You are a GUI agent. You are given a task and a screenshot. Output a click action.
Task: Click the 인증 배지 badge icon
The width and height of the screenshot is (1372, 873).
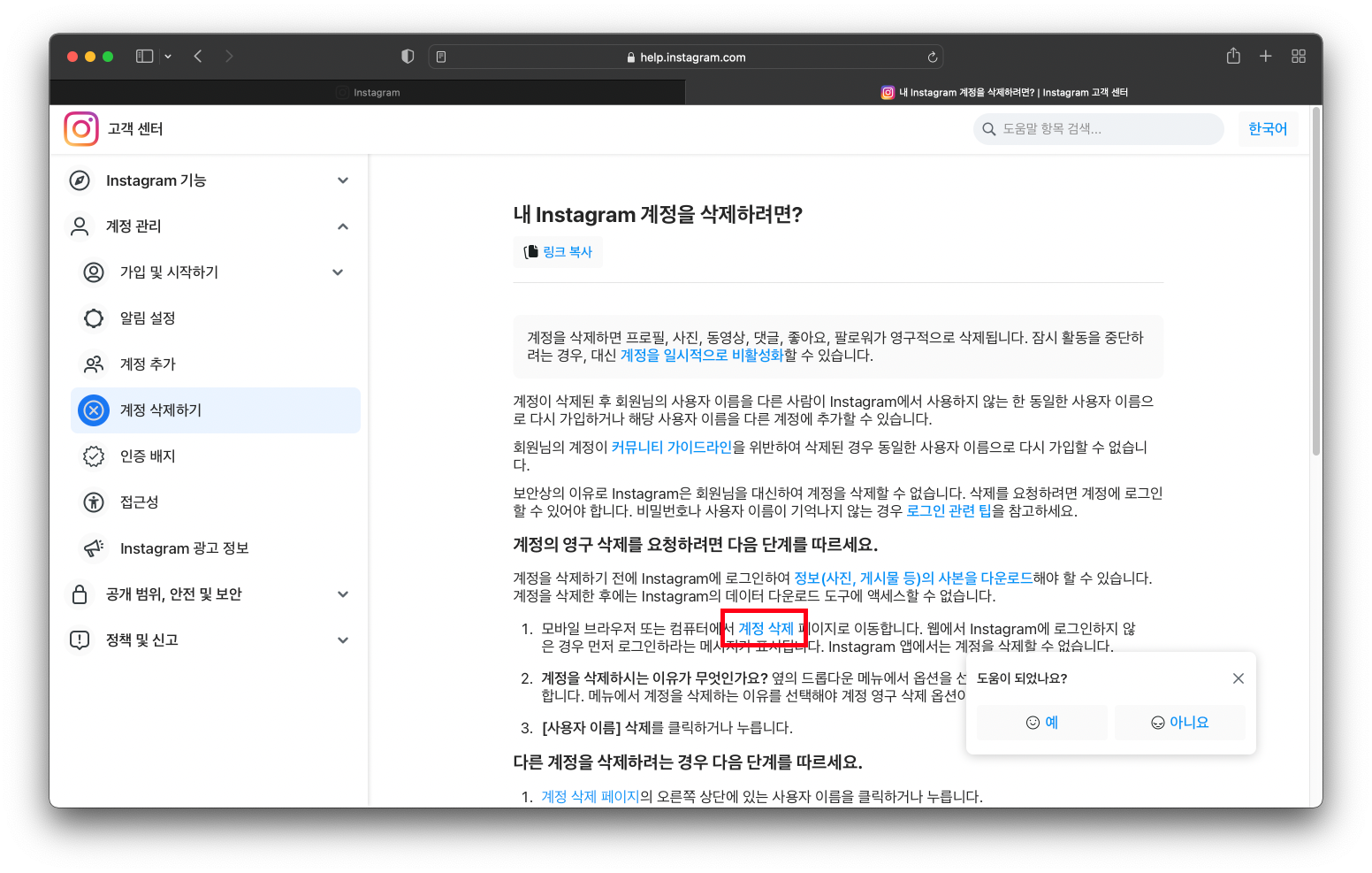(x=94, y=456)
